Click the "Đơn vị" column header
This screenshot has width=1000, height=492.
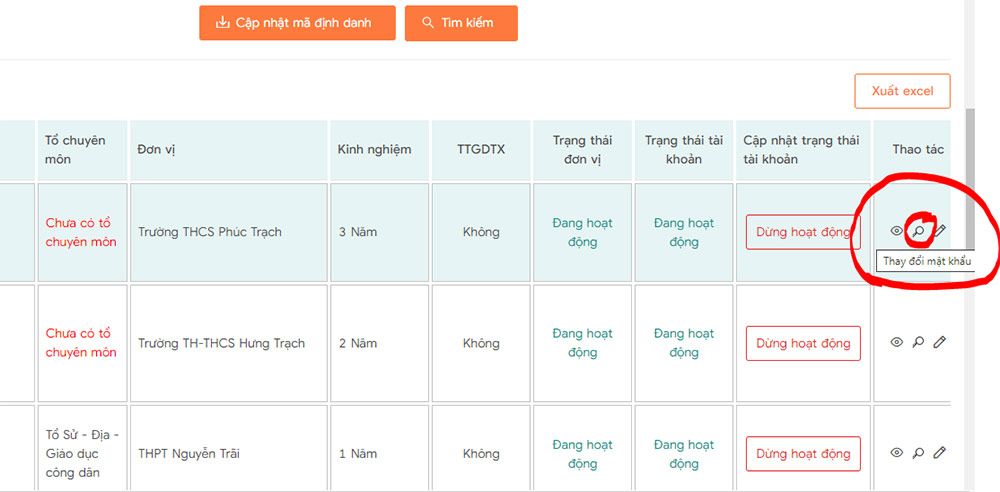[157, 150]
